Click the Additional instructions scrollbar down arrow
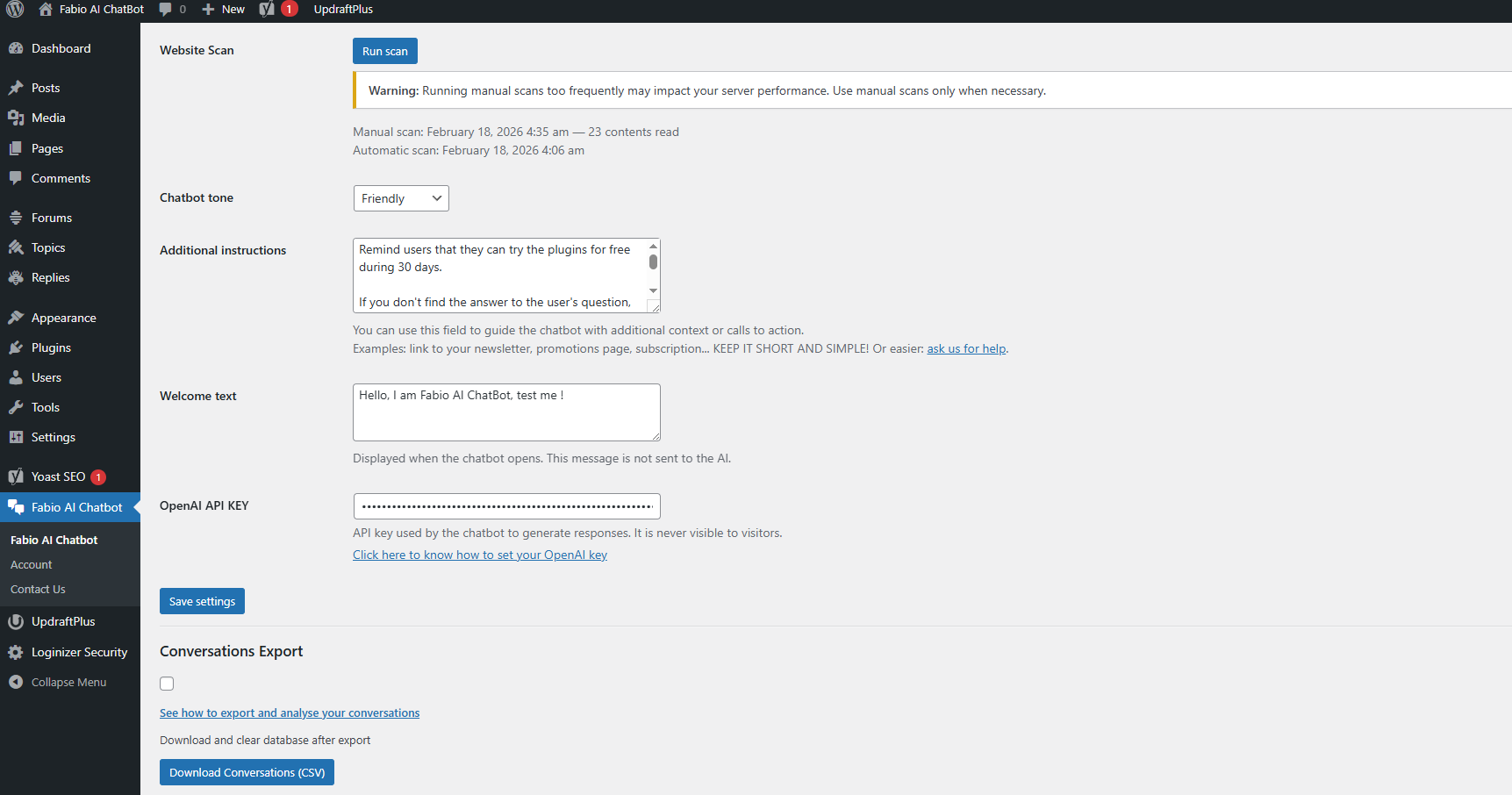Image resolution: width=1512 pixels, height=795 pixels. pyautogui.click(x=653, y=290)
